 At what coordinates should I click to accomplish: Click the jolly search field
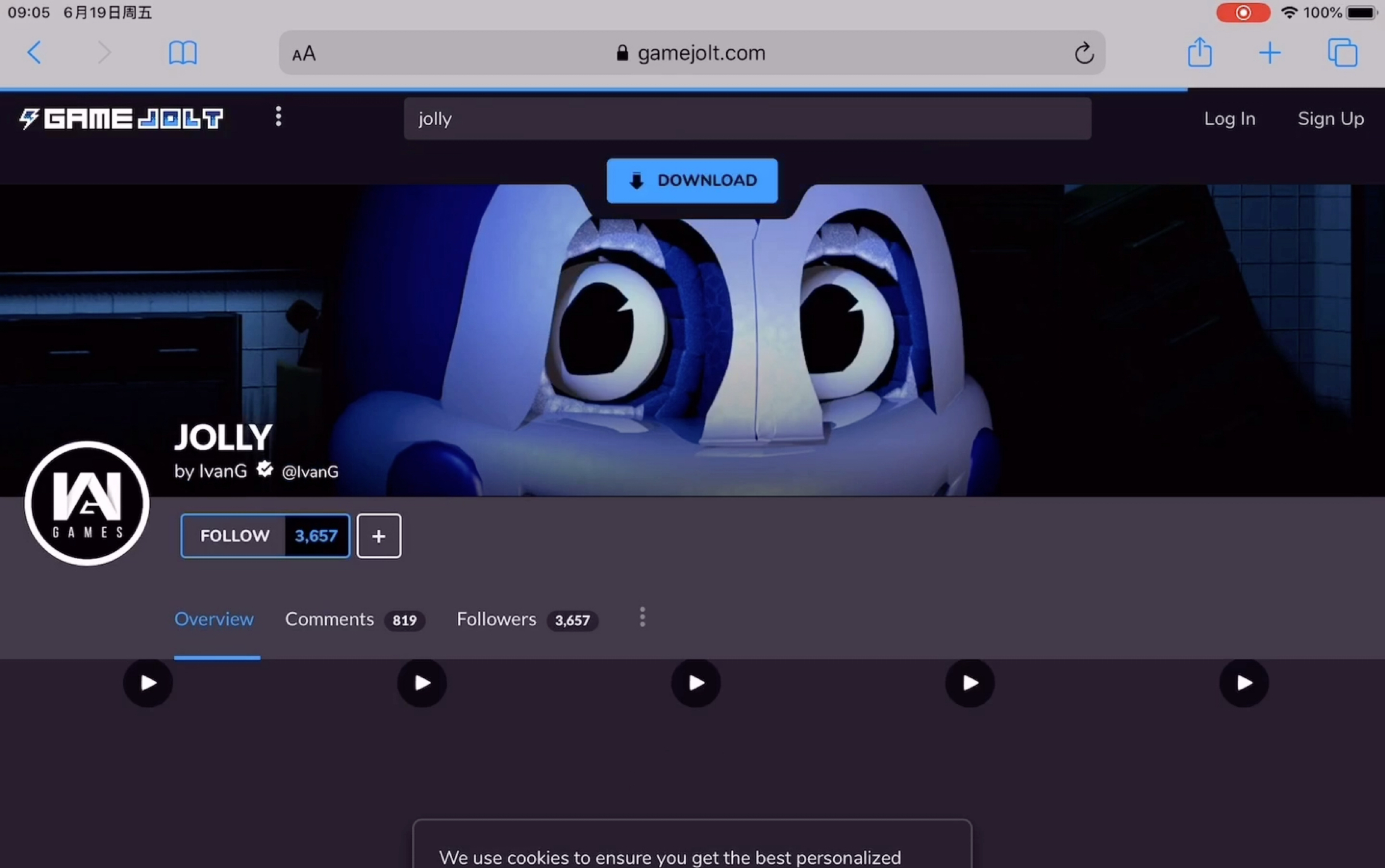point(747,118)
